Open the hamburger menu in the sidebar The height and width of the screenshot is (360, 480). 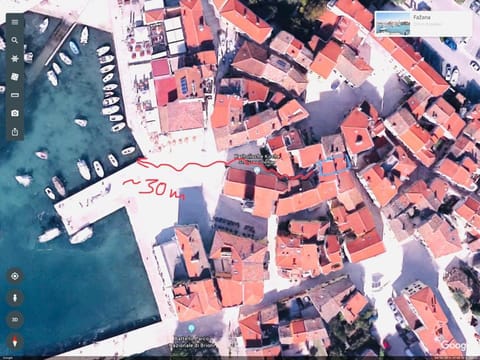point(15,22)
